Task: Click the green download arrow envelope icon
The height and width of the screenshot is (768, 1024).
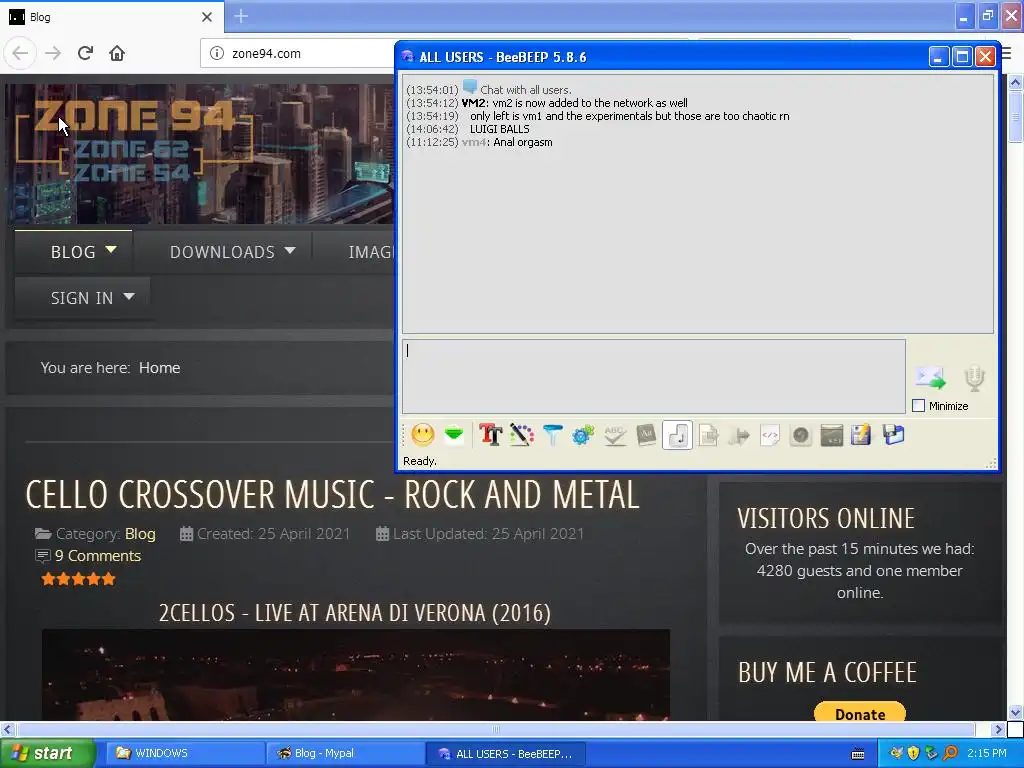Action: tap(454, 435)
